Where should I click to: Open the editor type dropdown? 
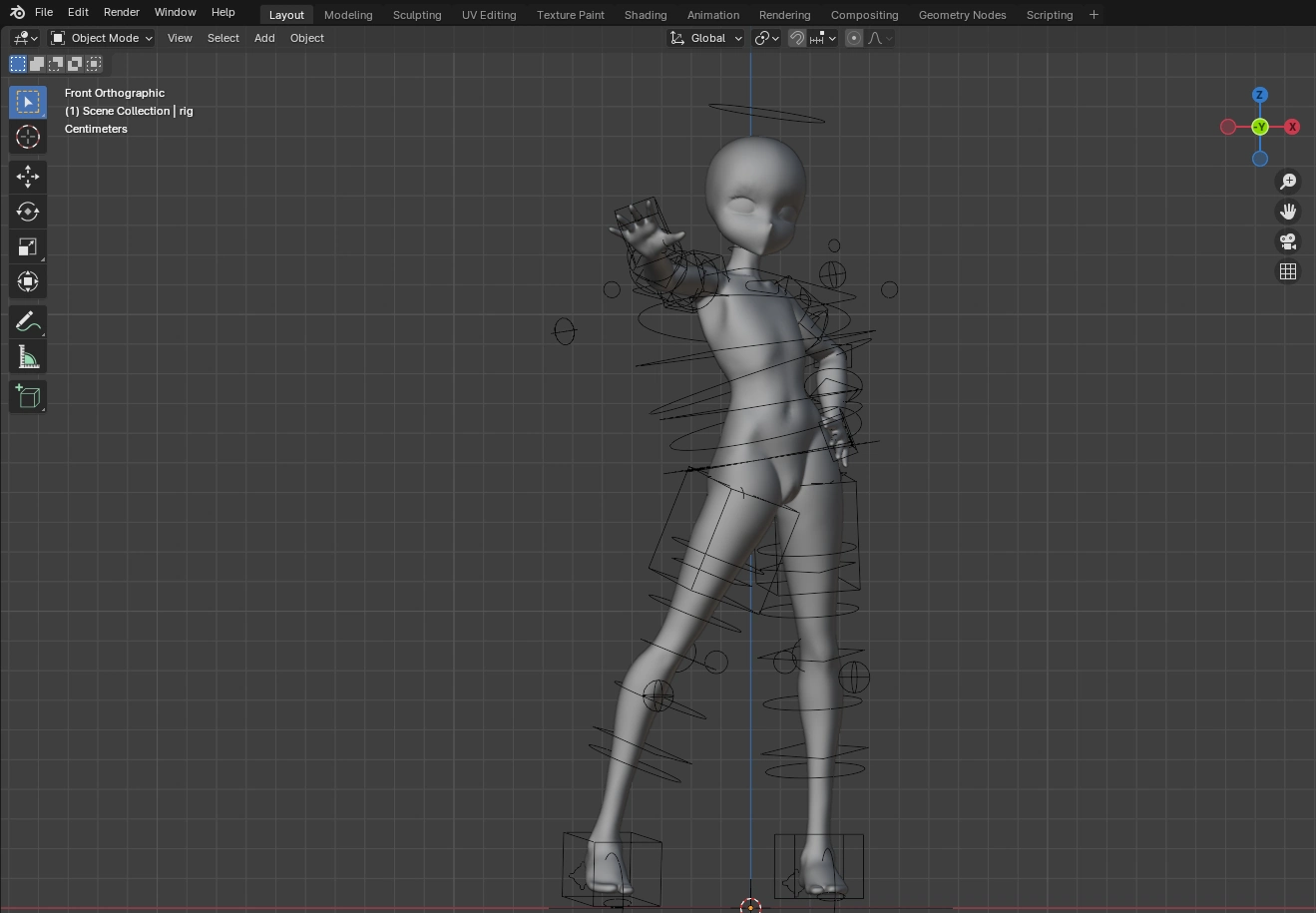[x=25, y=38]
